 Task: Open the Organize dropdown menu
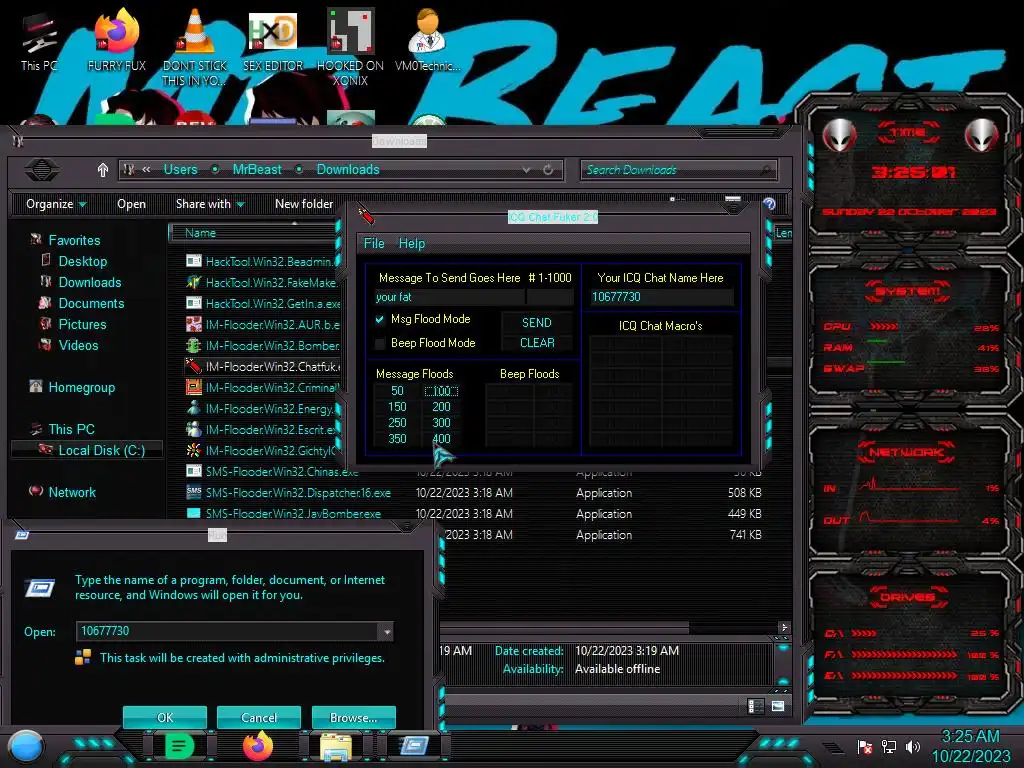click(56, 204)
